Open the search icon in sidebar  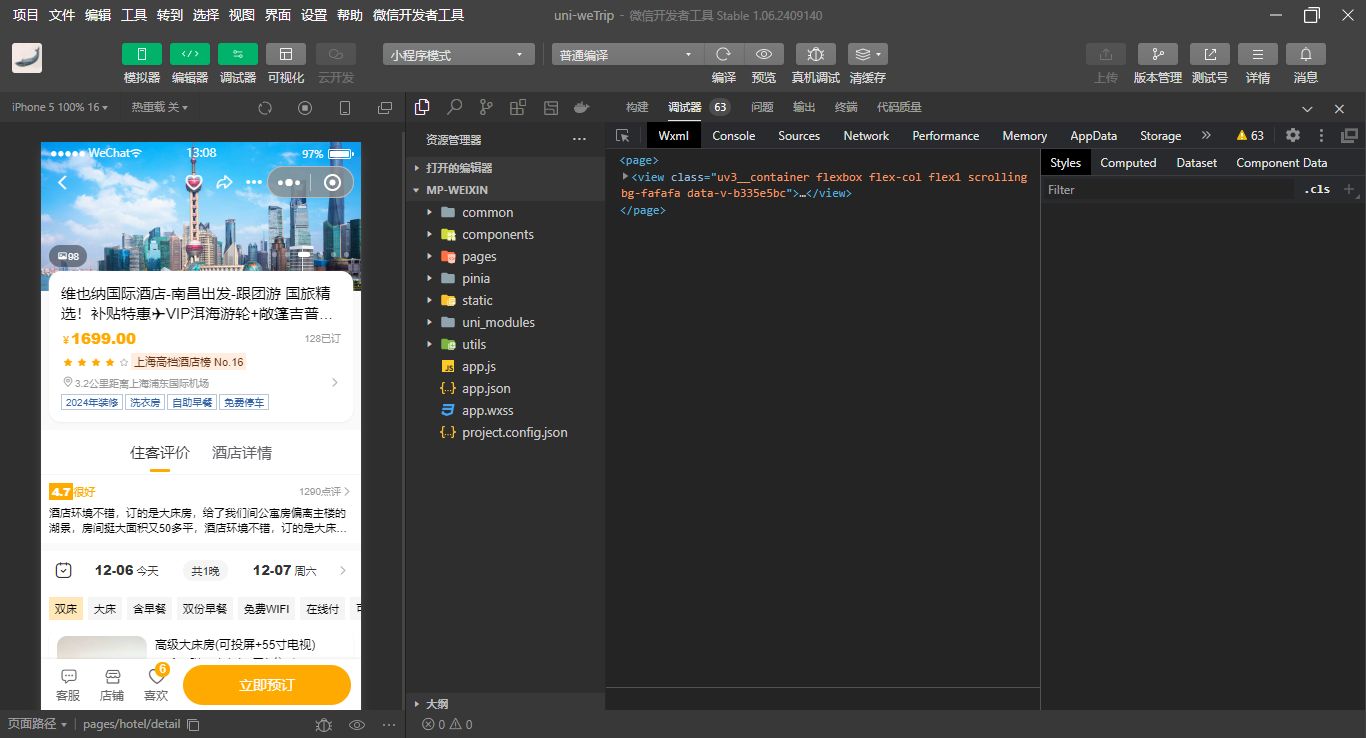[454, 107]
